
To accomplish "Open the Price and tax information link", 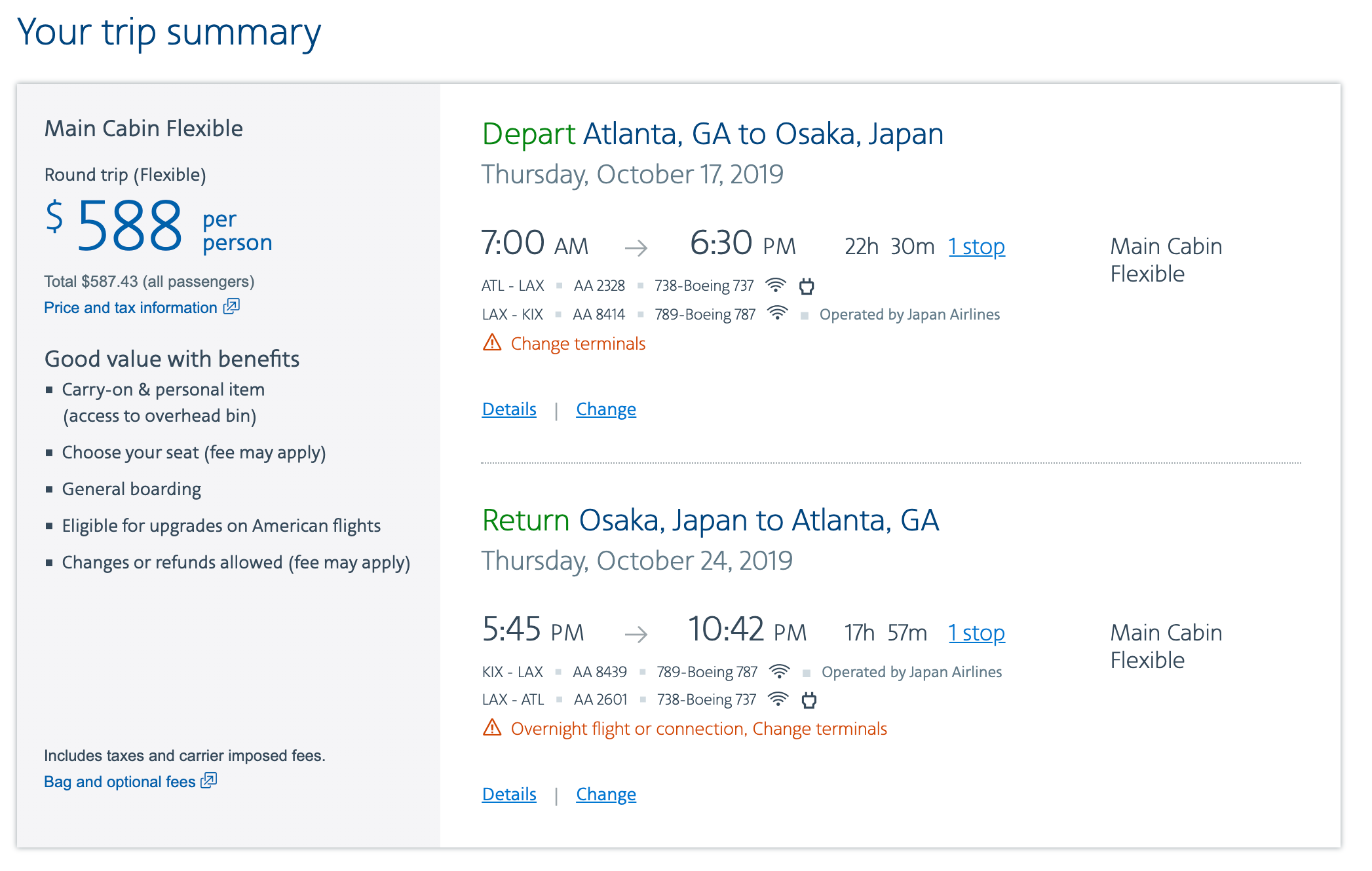I will 130,308.
